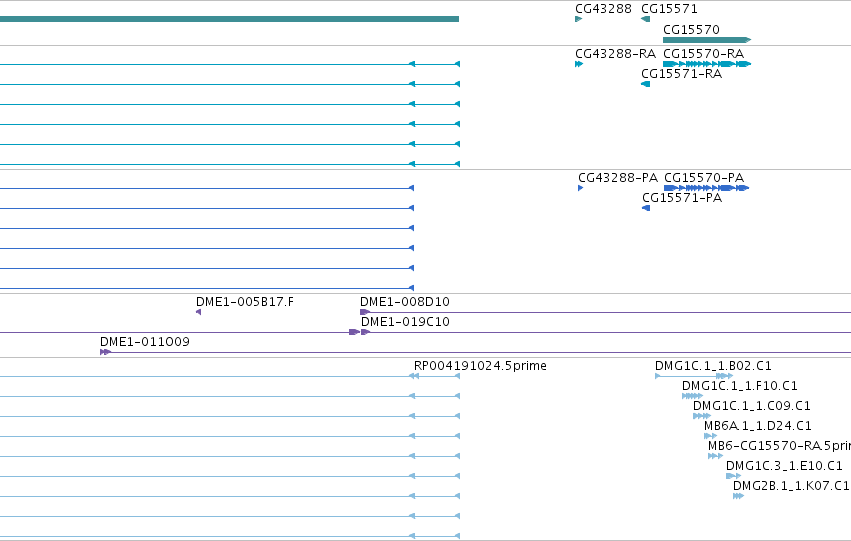This screenshot has width=851, height=541.
Task: Click the large teal gene bar at top left
Action: point(230,19)
